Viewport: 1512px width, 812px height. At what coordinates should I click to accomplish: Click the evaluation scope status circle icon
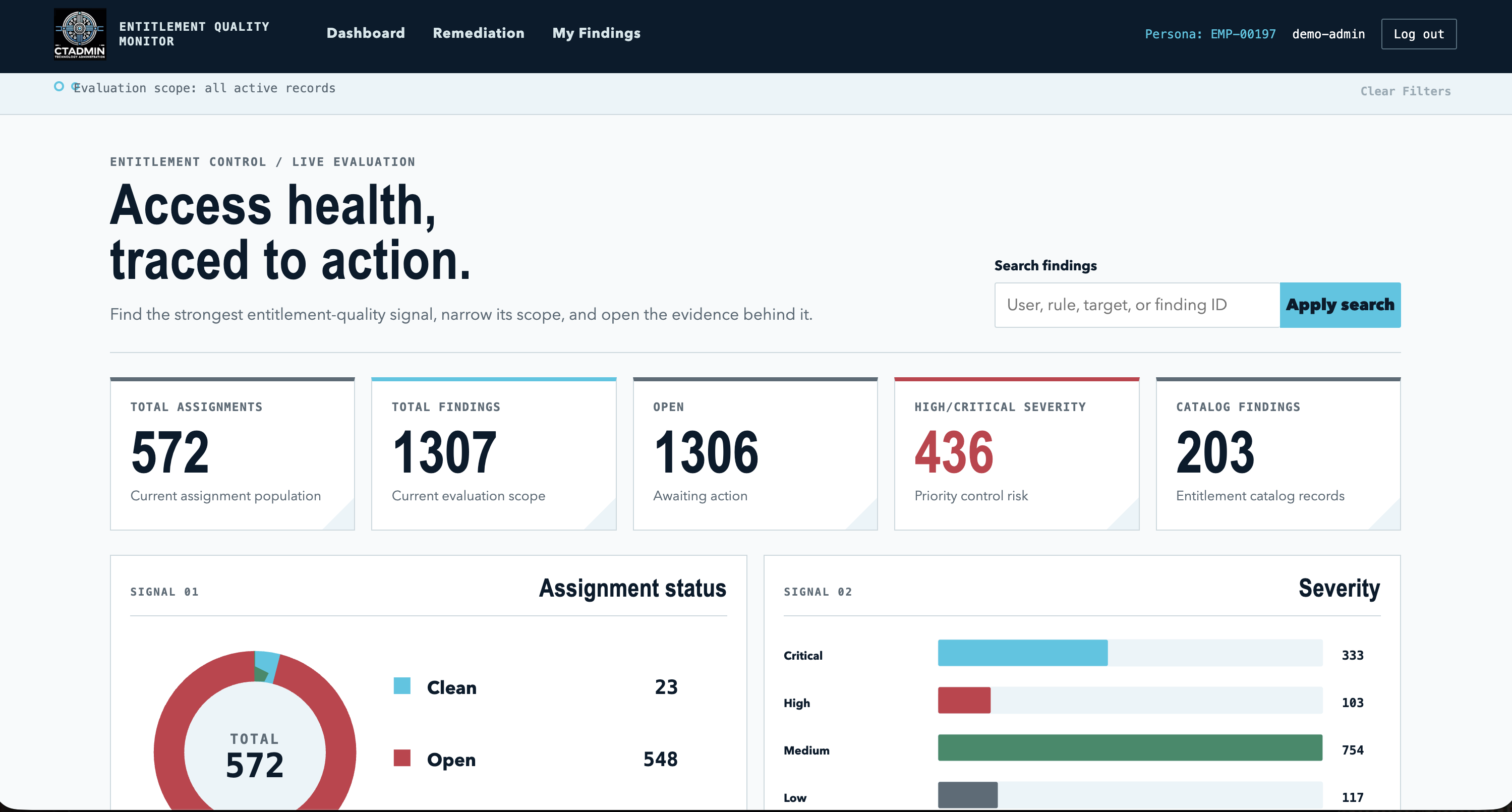pos(59,86)
